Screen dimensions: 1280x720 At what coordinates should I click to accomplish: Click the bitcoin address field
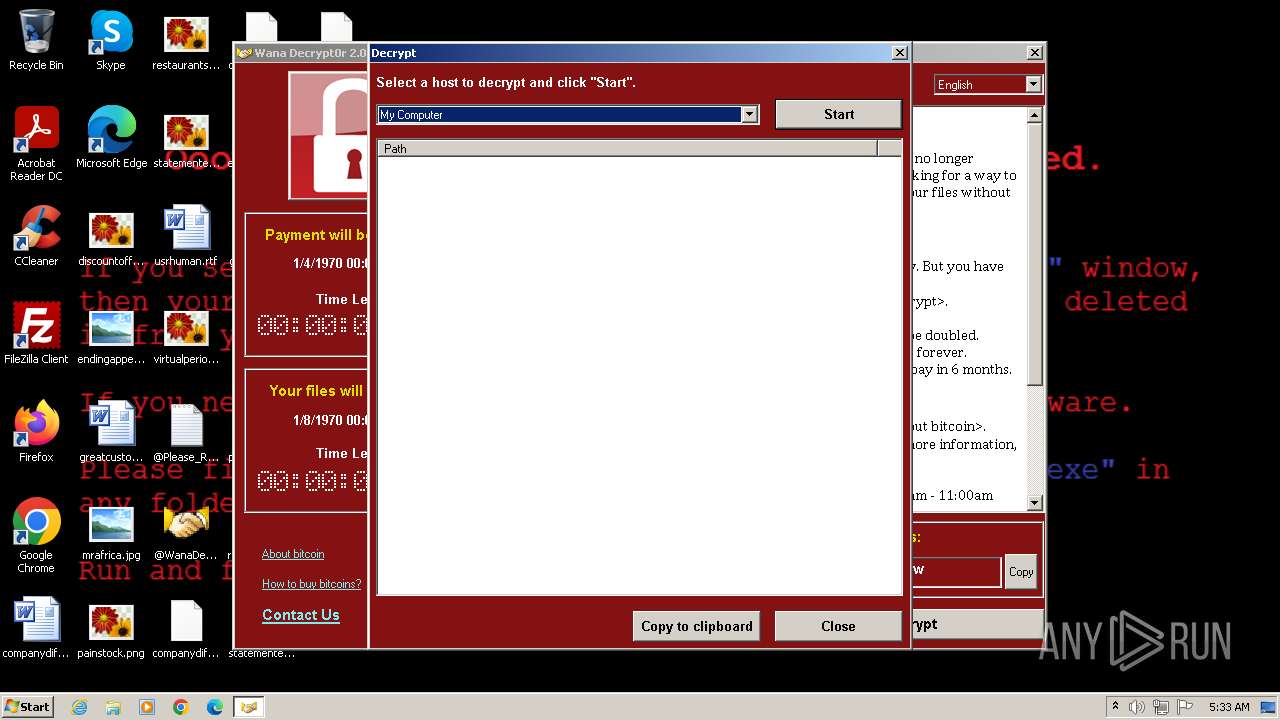tap(955, 571)
